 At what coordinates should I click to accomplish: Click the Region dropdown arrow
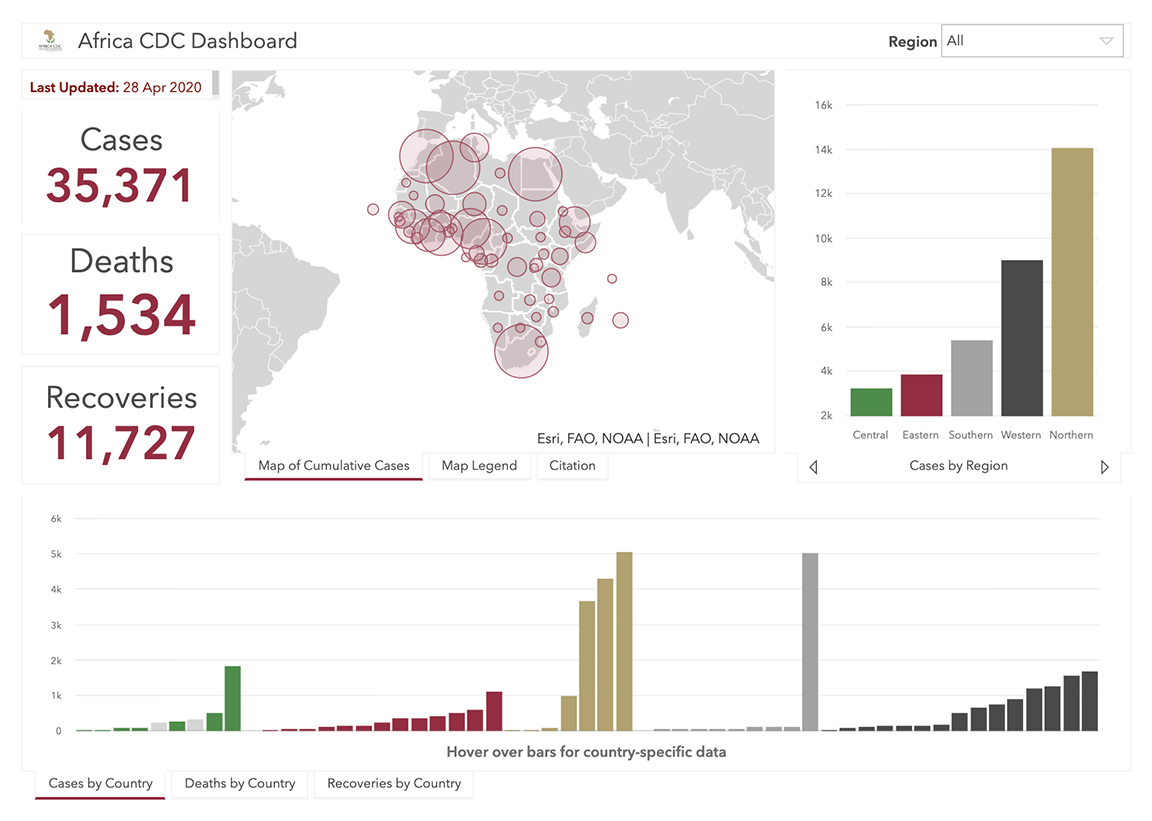(x=1105, y=41)
